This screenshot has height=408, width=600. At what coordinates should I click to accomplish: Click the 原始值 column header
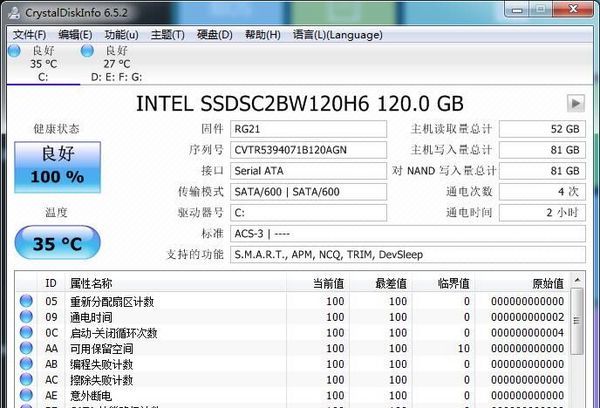coord(522,283)
